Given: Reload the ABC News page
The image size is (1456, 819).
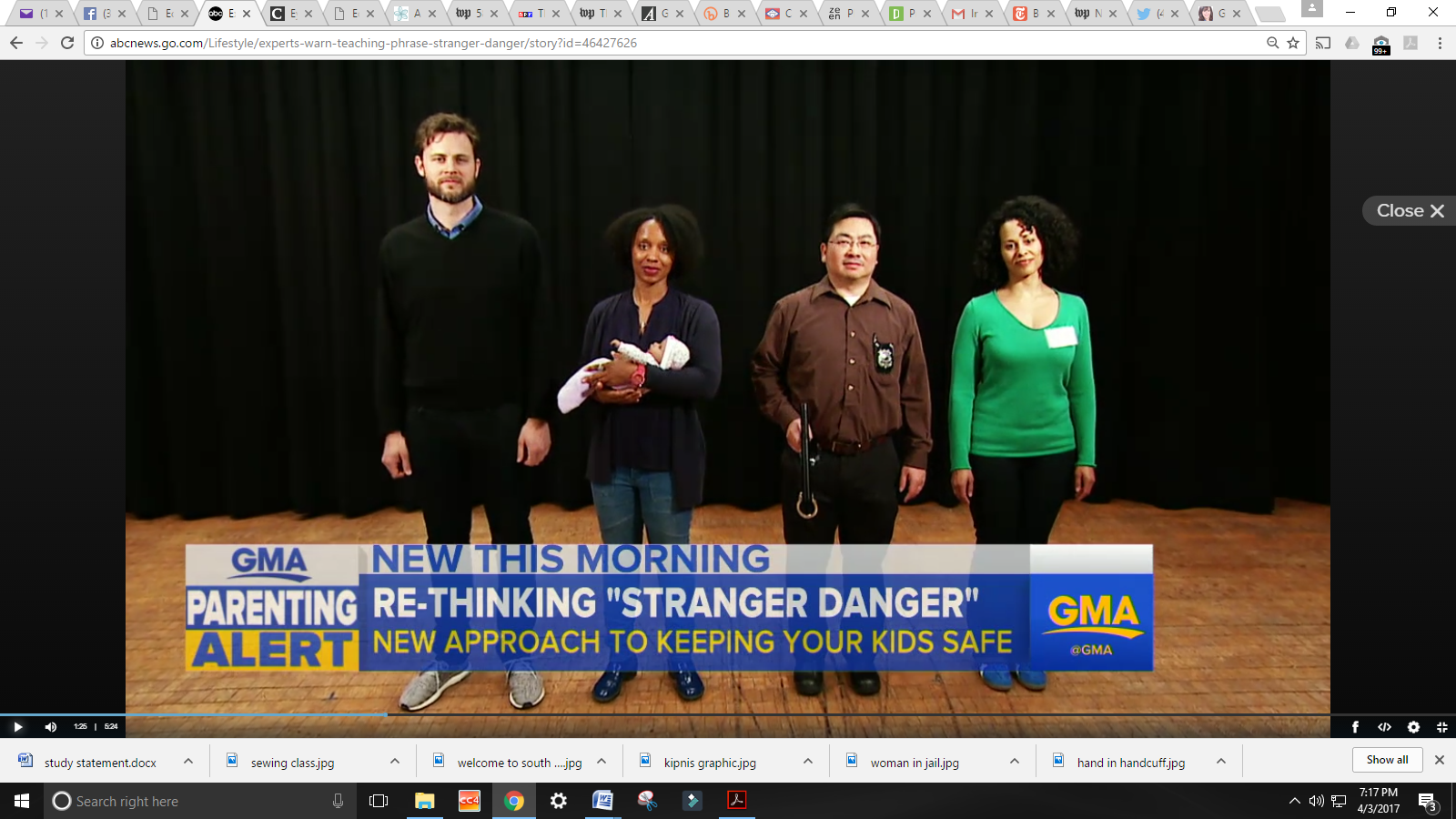Looking at the screenshot, I should [x=67, y=43].
